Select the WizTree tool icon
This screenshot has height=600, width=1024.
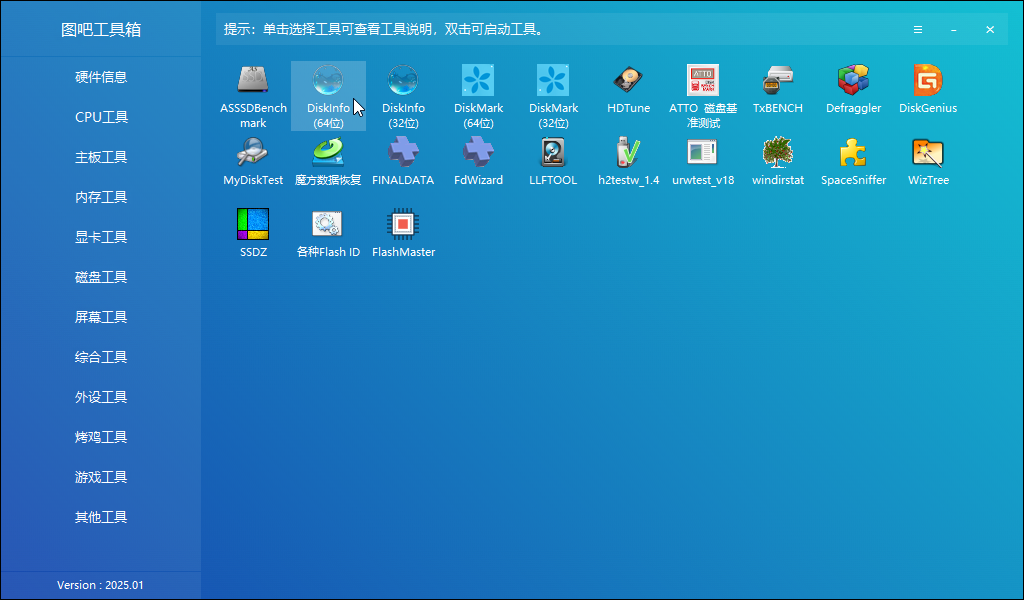pyautogui.click(x=928, y=152)
